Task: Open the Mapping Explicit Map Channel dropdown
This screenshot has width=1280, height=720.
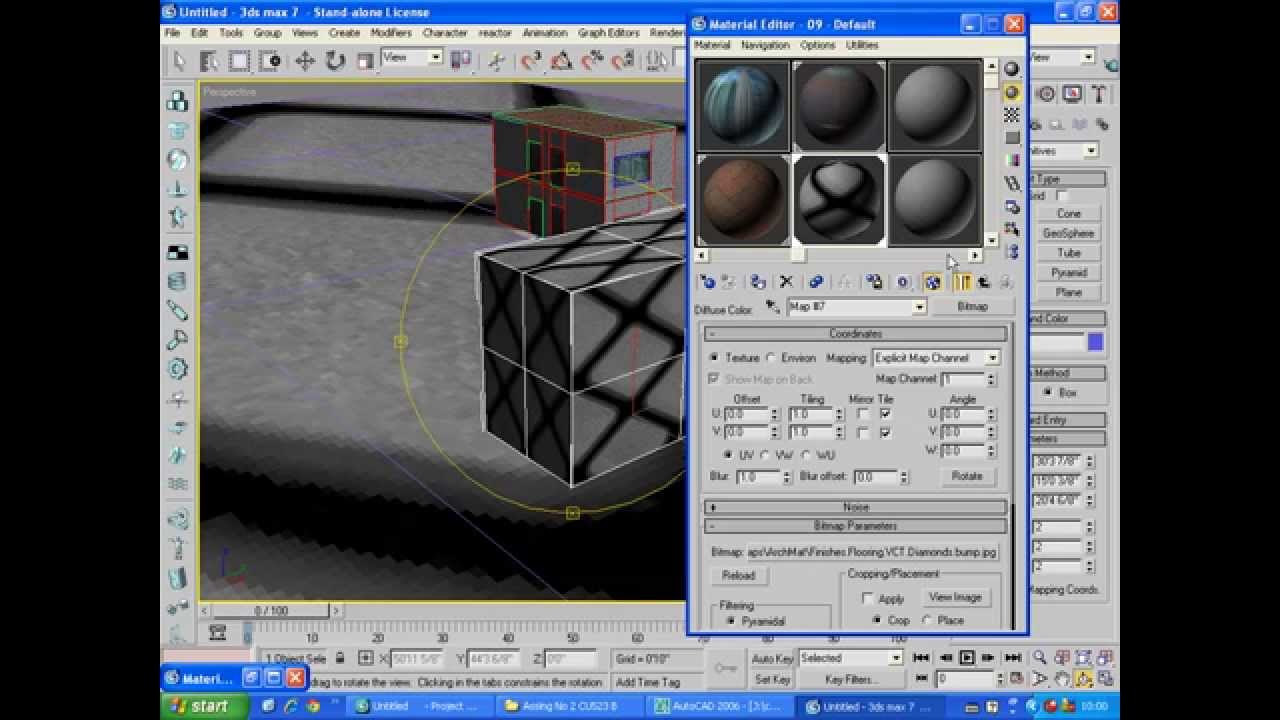Action: click(992, 357)
